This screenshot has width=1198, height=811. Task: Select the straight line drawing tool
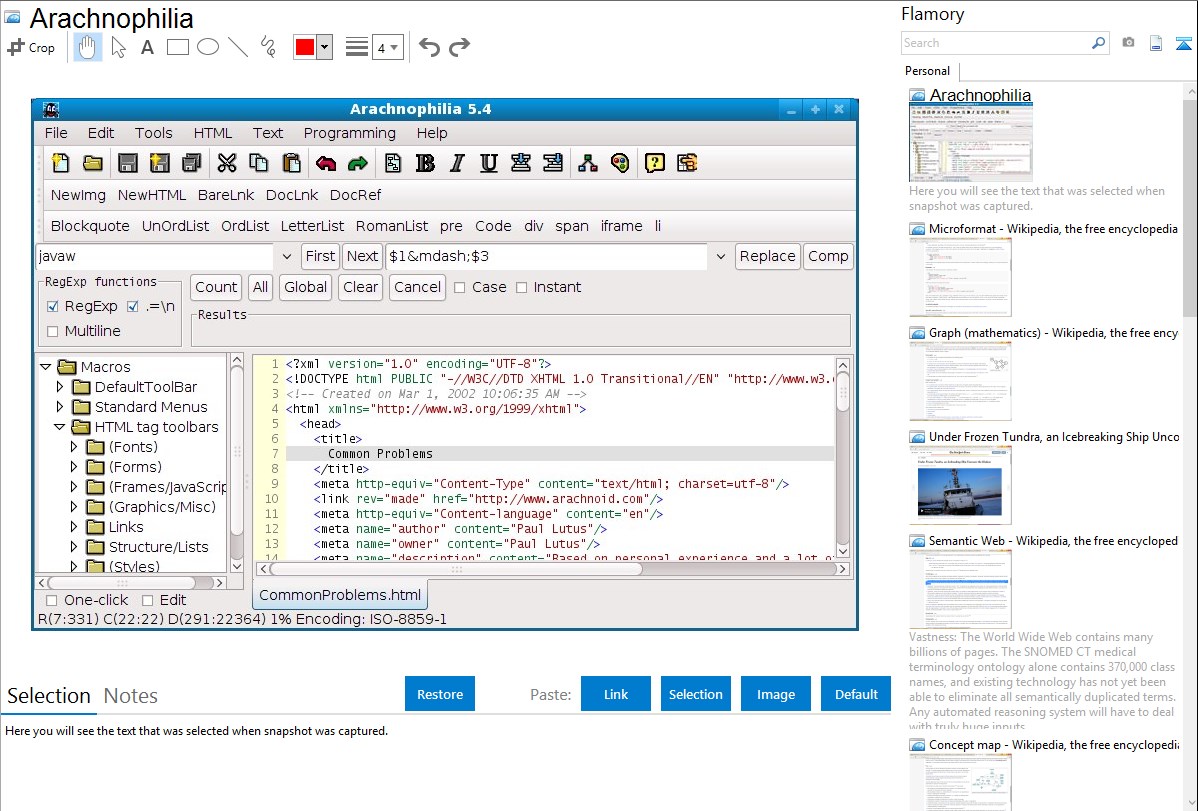(x=238, y=47)
